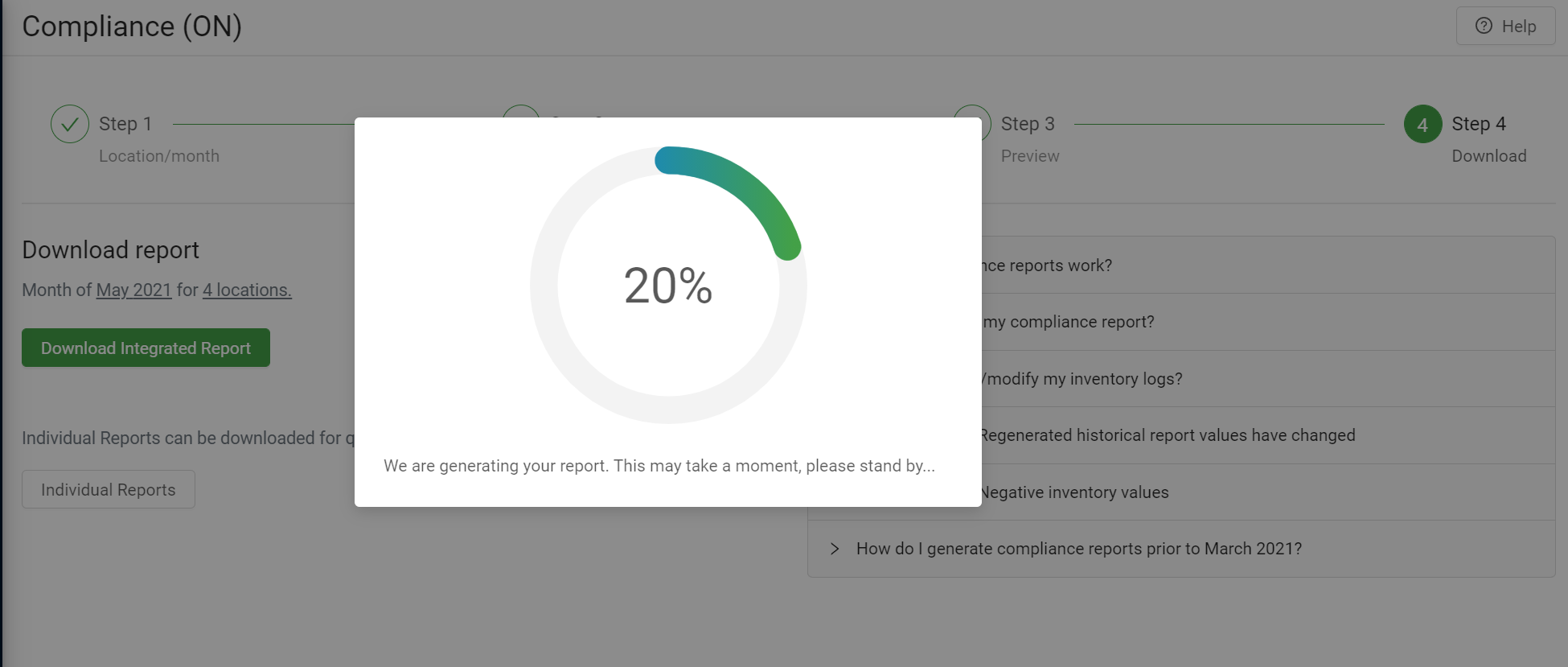
Task: Click the Step 1 checkmark circle
Action: pyautogui.click(x=70, y=124)
